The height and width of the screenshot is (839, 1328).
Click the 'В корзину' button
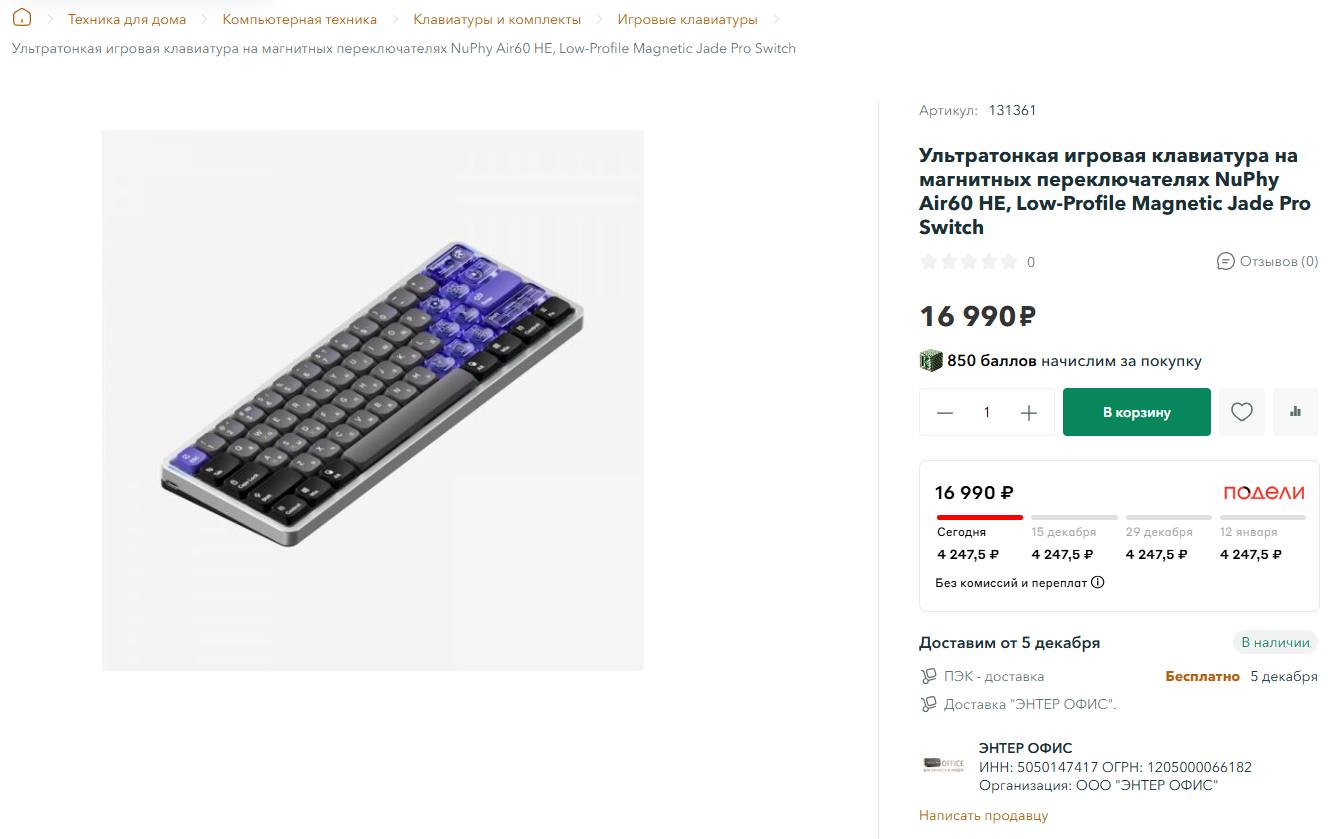click(x=1137, y=412)
